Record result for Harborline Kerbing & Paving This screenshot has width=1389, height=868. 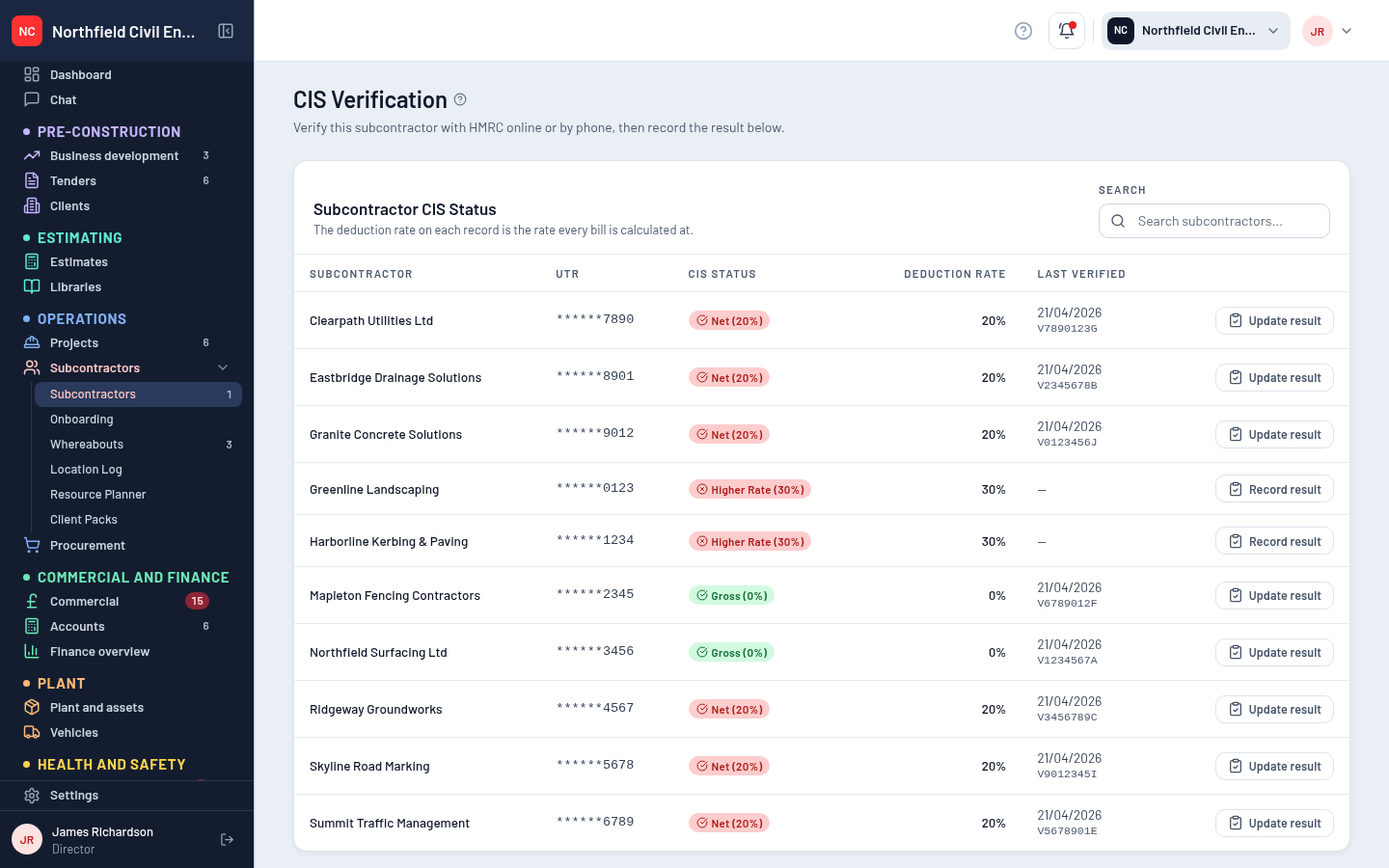[x=1274, y=541]
